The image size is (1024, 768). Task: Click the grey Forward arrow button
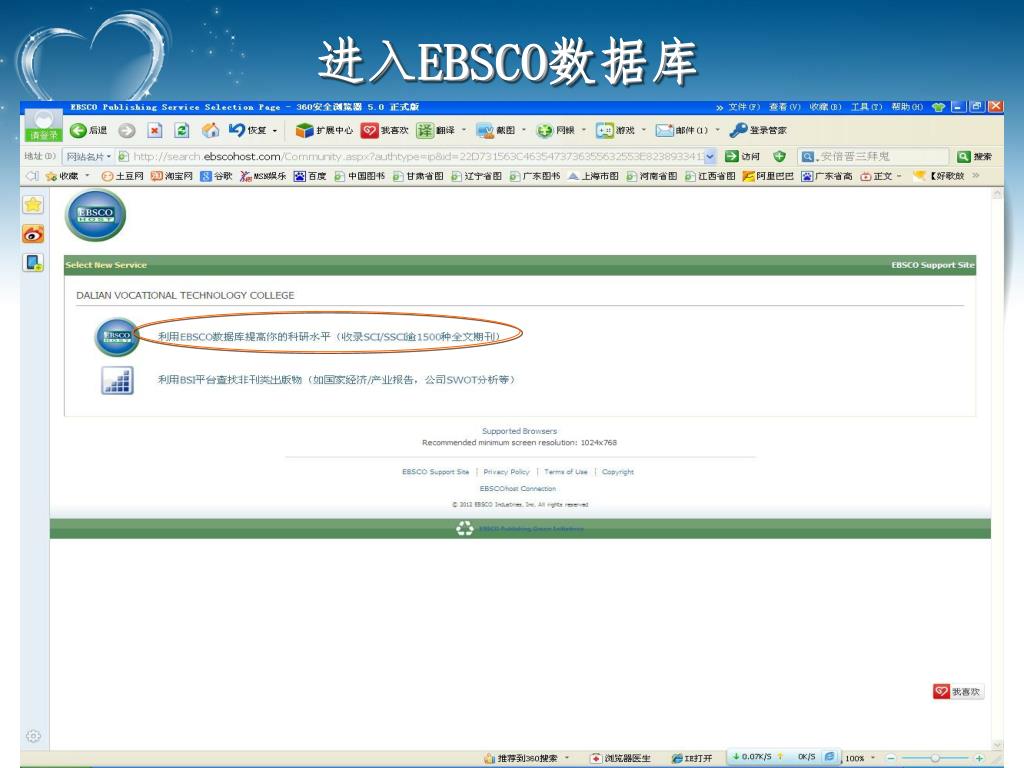point(127,131)
